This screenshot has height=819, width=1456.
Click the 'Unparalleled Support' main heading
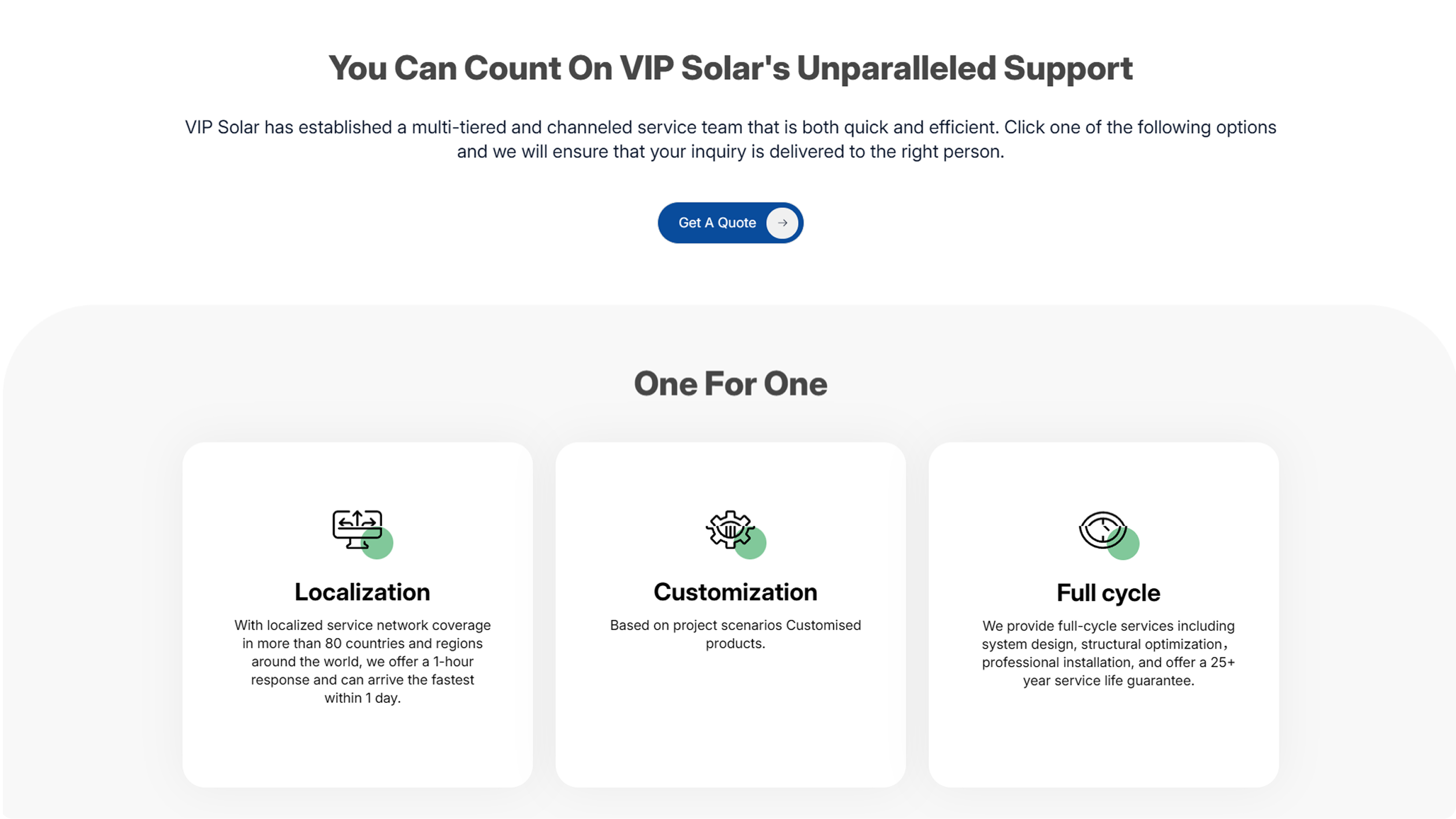click(730, 68)
